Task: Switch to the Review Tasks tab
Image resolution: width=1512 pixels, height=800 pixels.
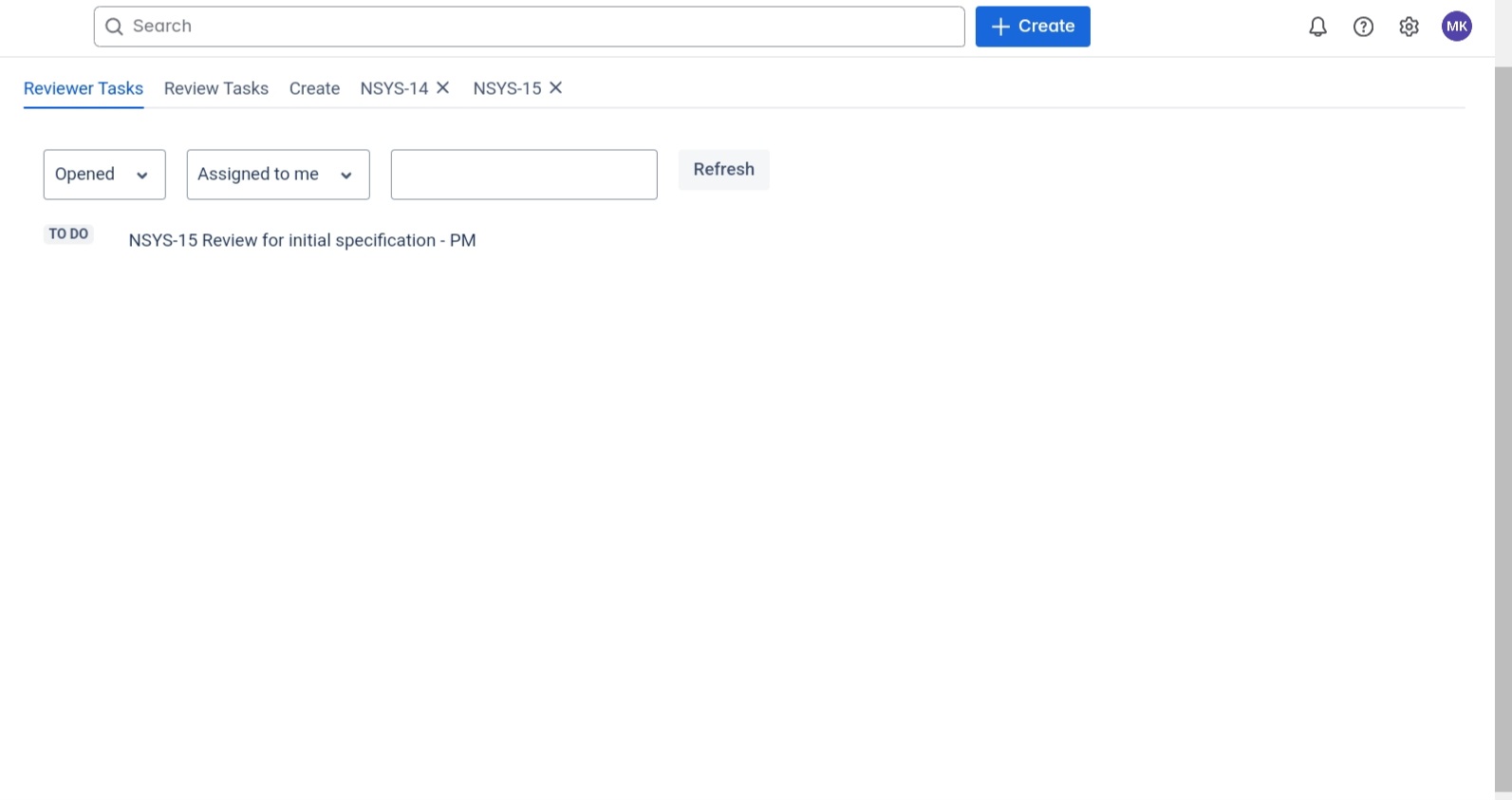Action: [x=216, y=88]
